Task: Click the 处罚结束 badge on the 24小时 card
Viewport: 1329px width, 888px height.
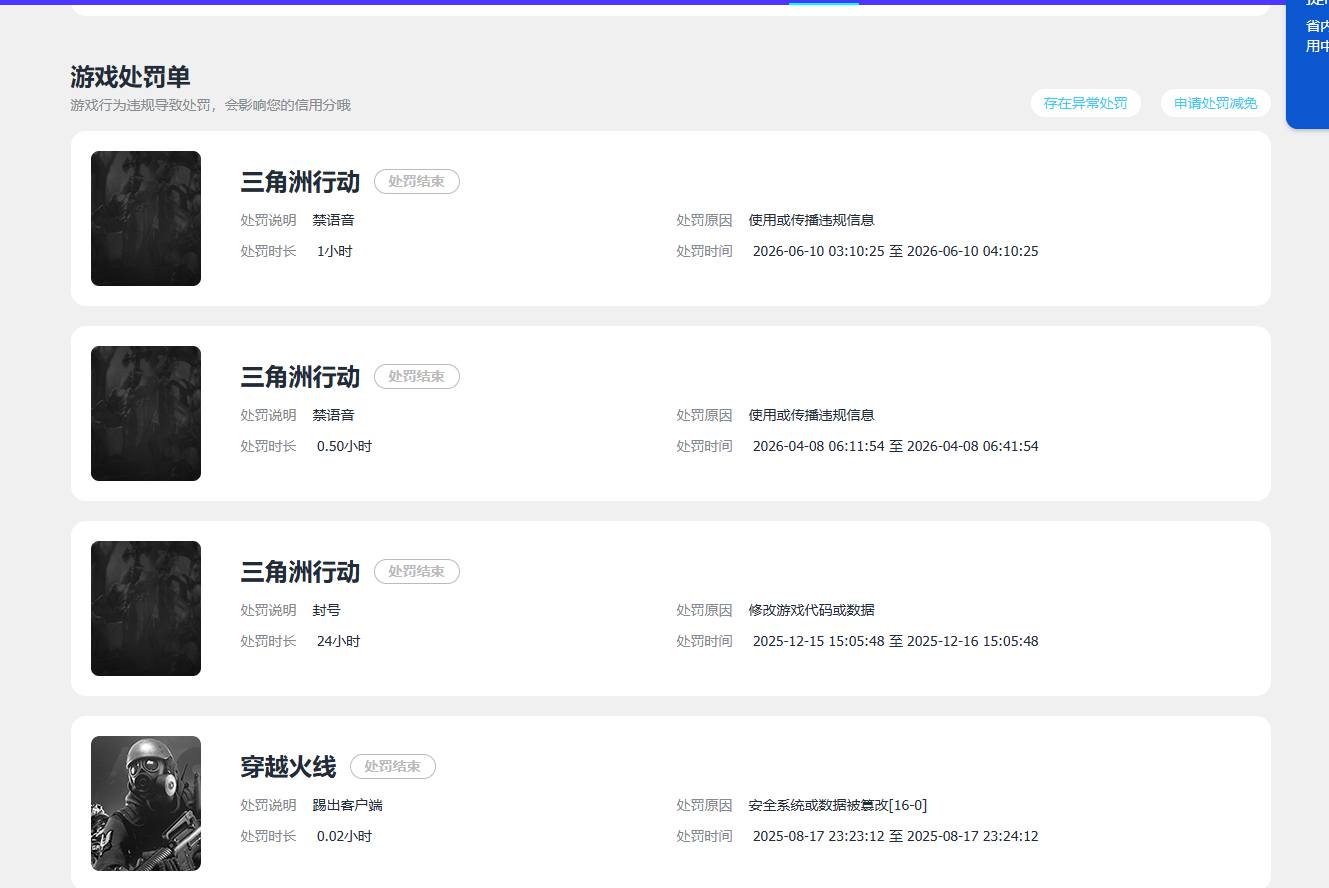Action: [417, 572]
